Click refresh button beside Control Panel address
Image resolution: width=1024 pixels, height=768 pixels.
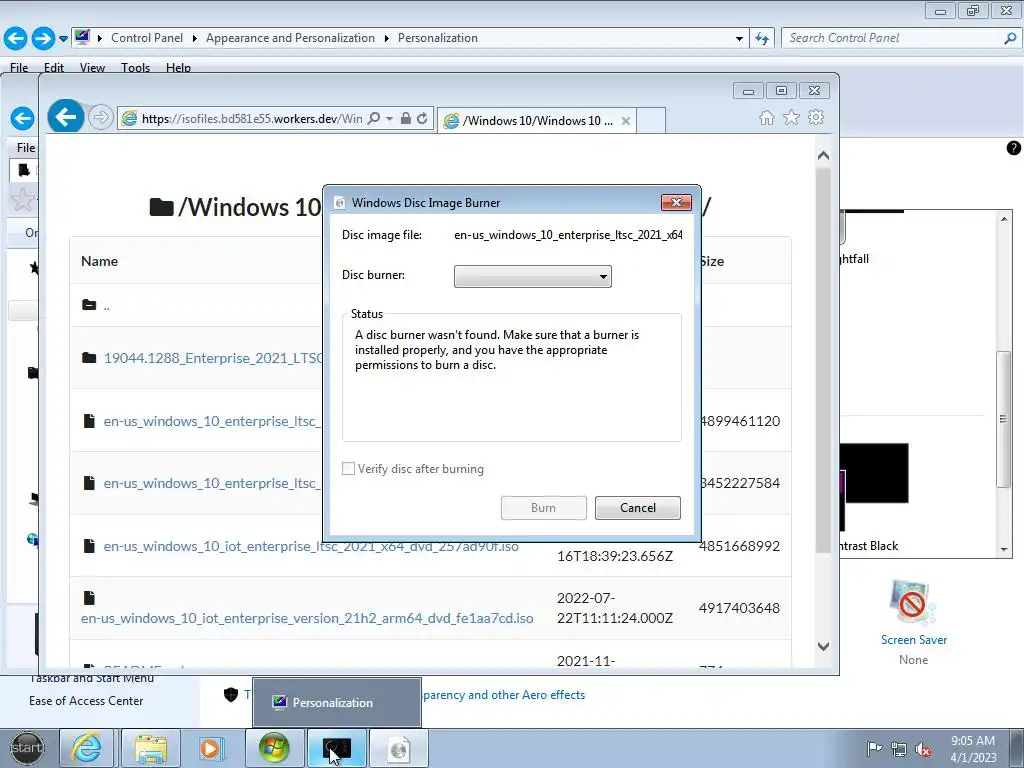(x=761, y=38)
